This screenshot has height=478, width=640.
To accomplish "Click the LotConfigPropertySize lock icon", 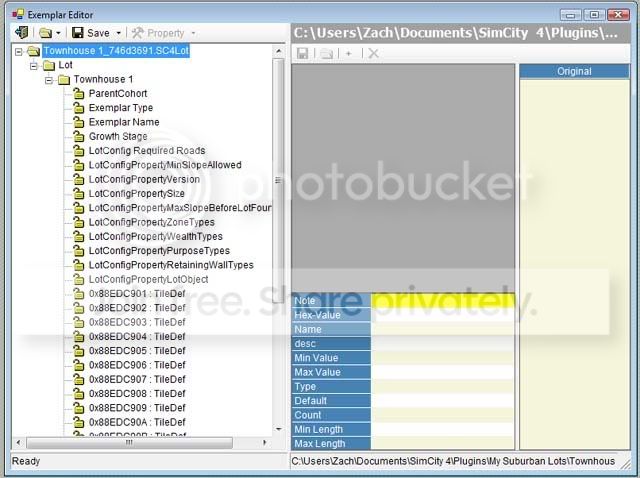I will point(78,193).
